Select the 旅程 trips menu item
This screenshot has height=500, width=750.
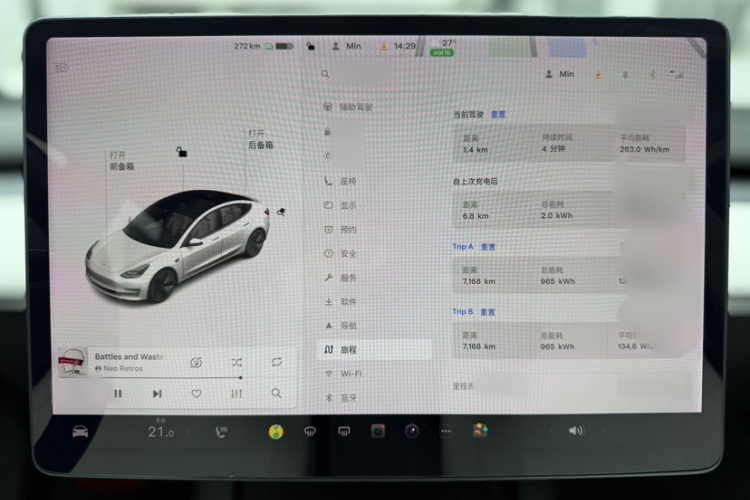[x=374, y=350]
